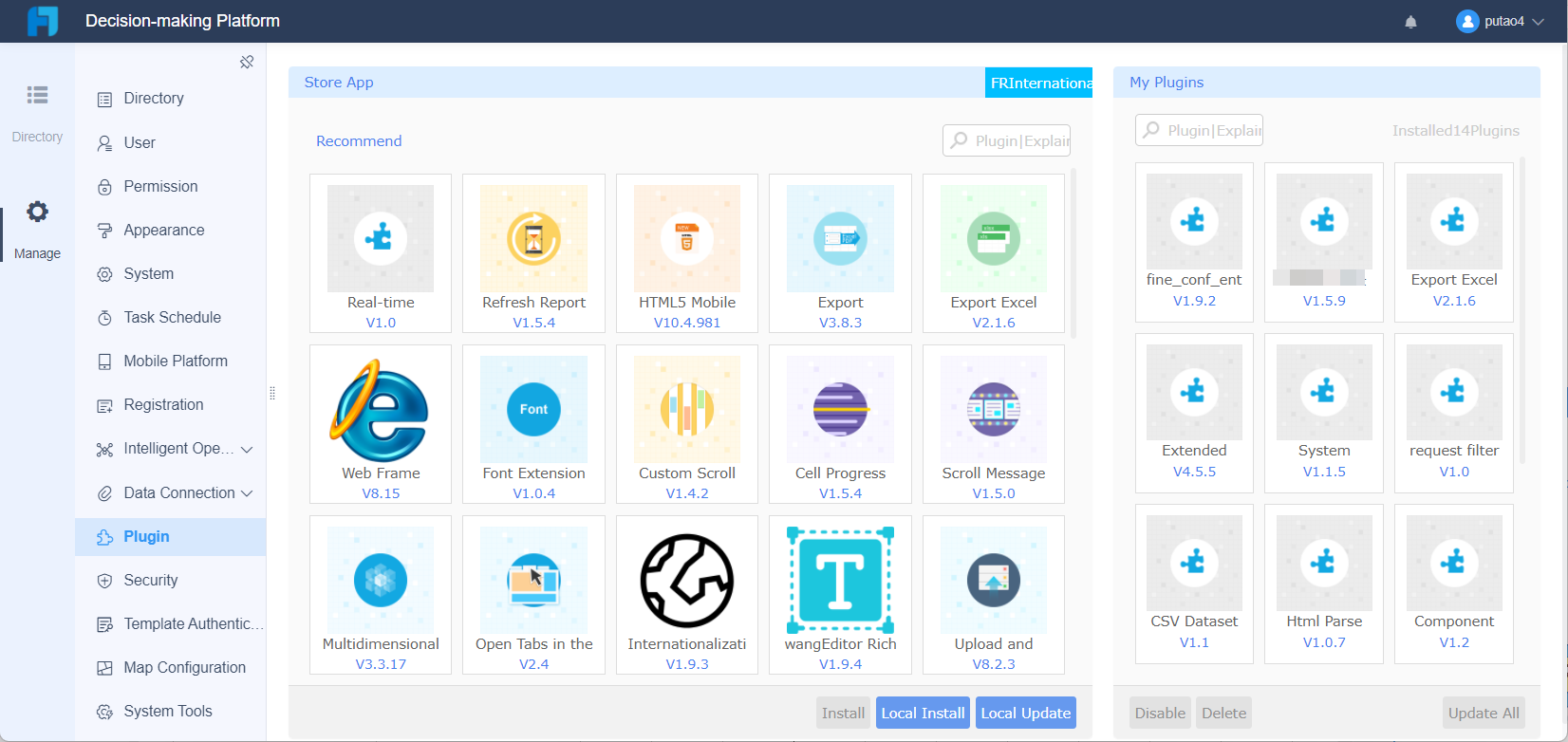Click the Refresh Report plugin icon
Image resolution: width=1568 pixels, height=742 pixels.
pyautogui.click(x=533, y=238)
